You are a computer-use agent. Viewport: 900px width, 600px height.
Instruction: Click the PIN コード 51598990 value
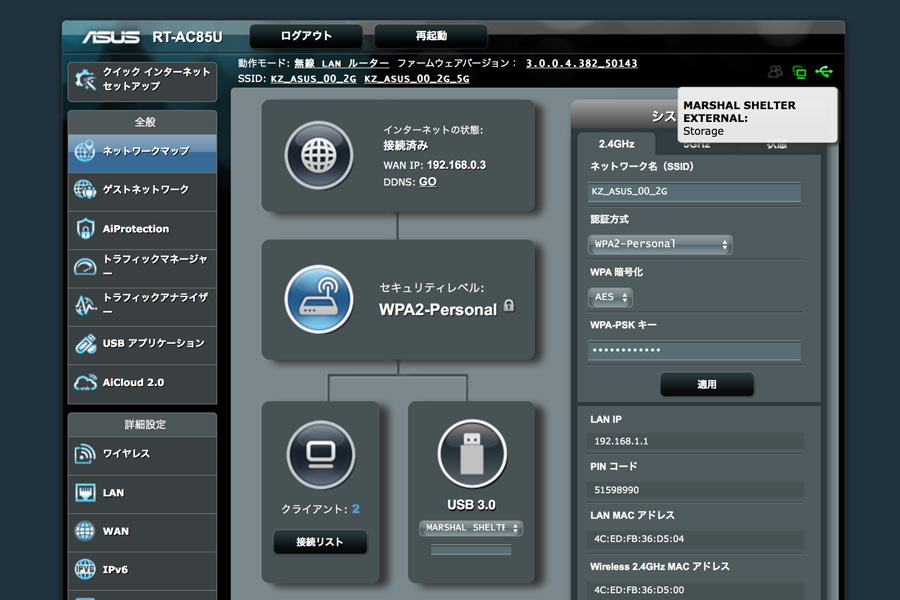pos(616,490)
